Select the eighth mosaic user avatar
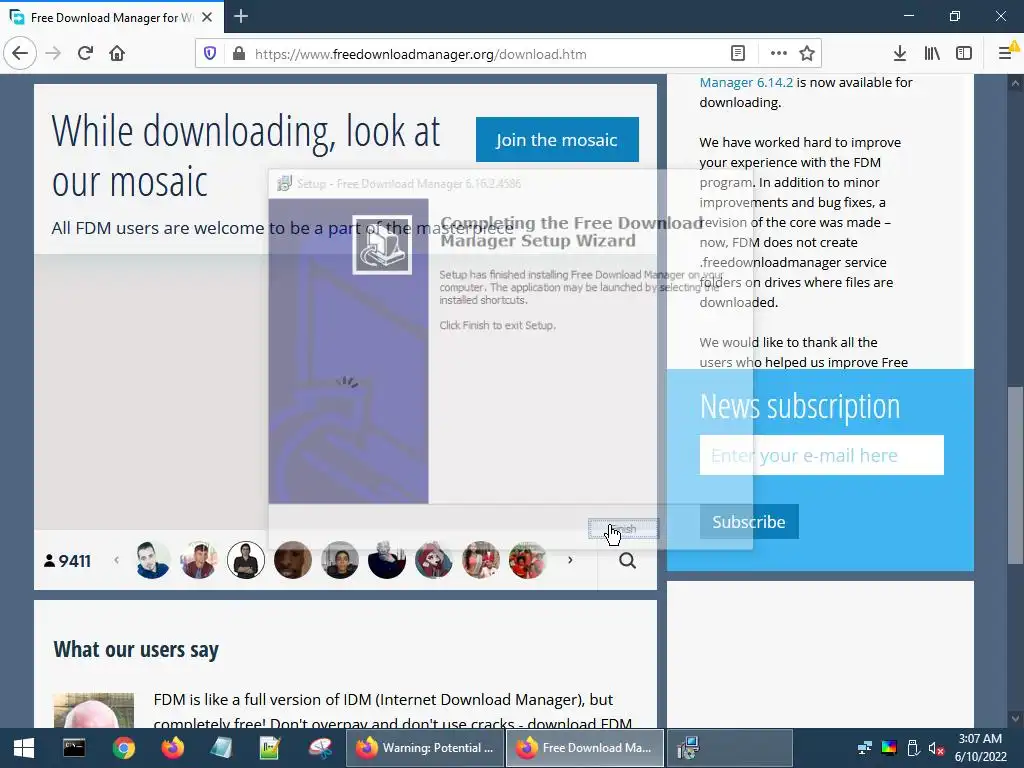Image resolution: width=1024 pixels, height=768 pixels. (481, 560)
